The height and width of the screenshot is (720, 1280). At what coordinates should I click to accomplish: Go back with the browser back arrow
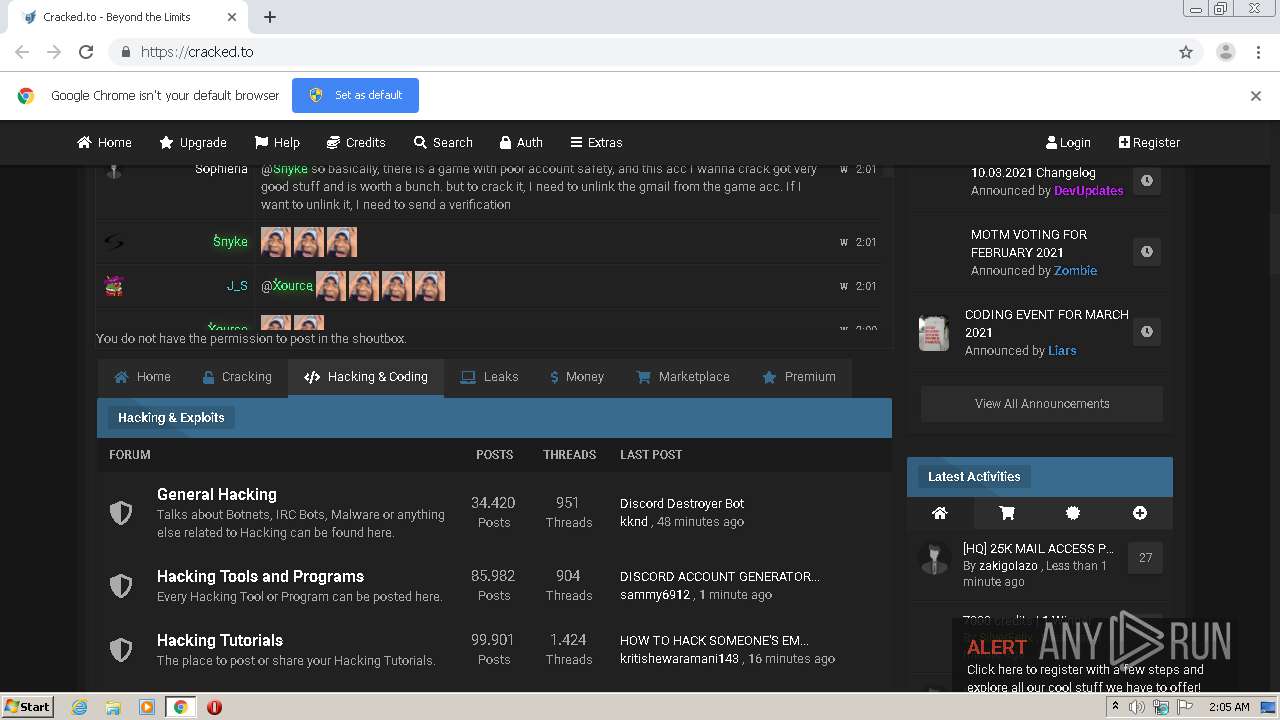click(22, 52)
